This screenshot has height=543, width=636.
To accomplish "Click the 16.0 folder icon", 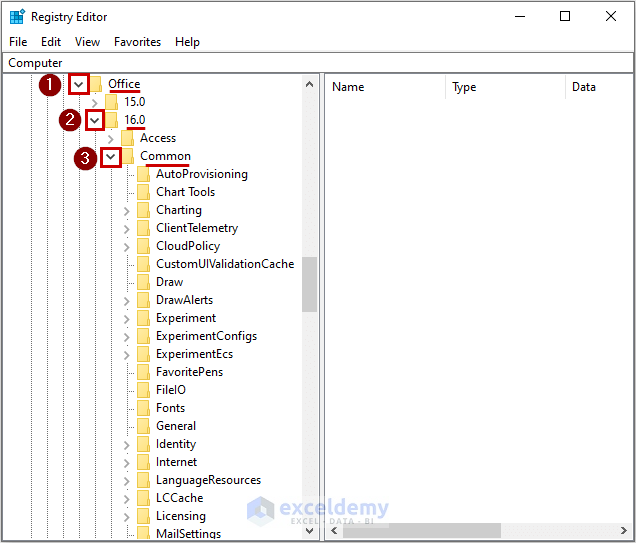I will (x=111, y=120).
